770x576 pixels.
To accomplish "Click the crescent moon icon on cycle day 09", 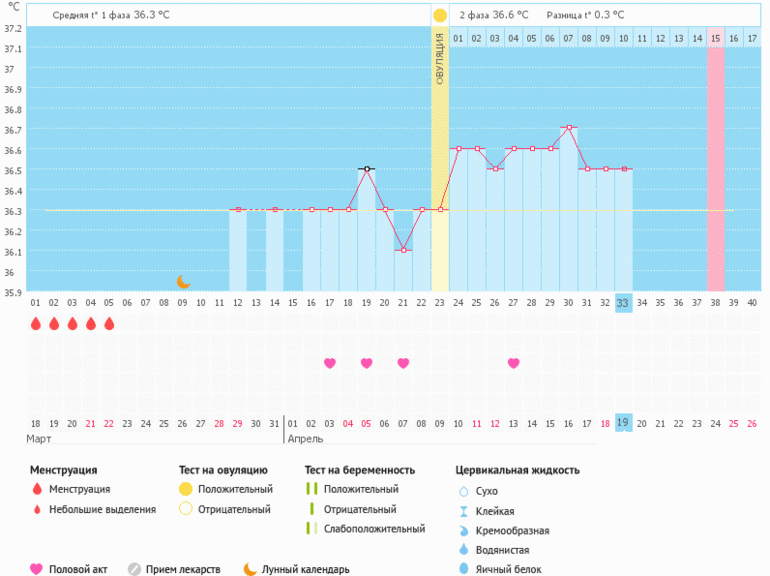I will pyautogui.click(x=183, y=282).
